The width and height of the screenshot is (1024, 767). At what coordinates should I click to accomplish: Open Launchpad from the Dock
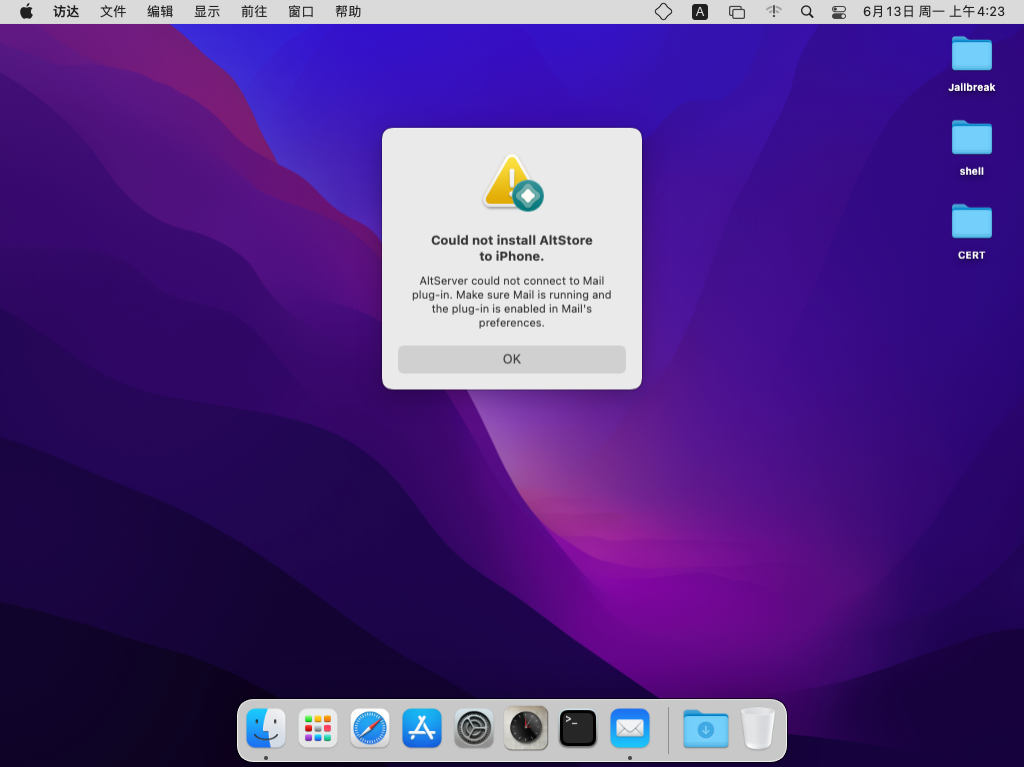point(317,728)
